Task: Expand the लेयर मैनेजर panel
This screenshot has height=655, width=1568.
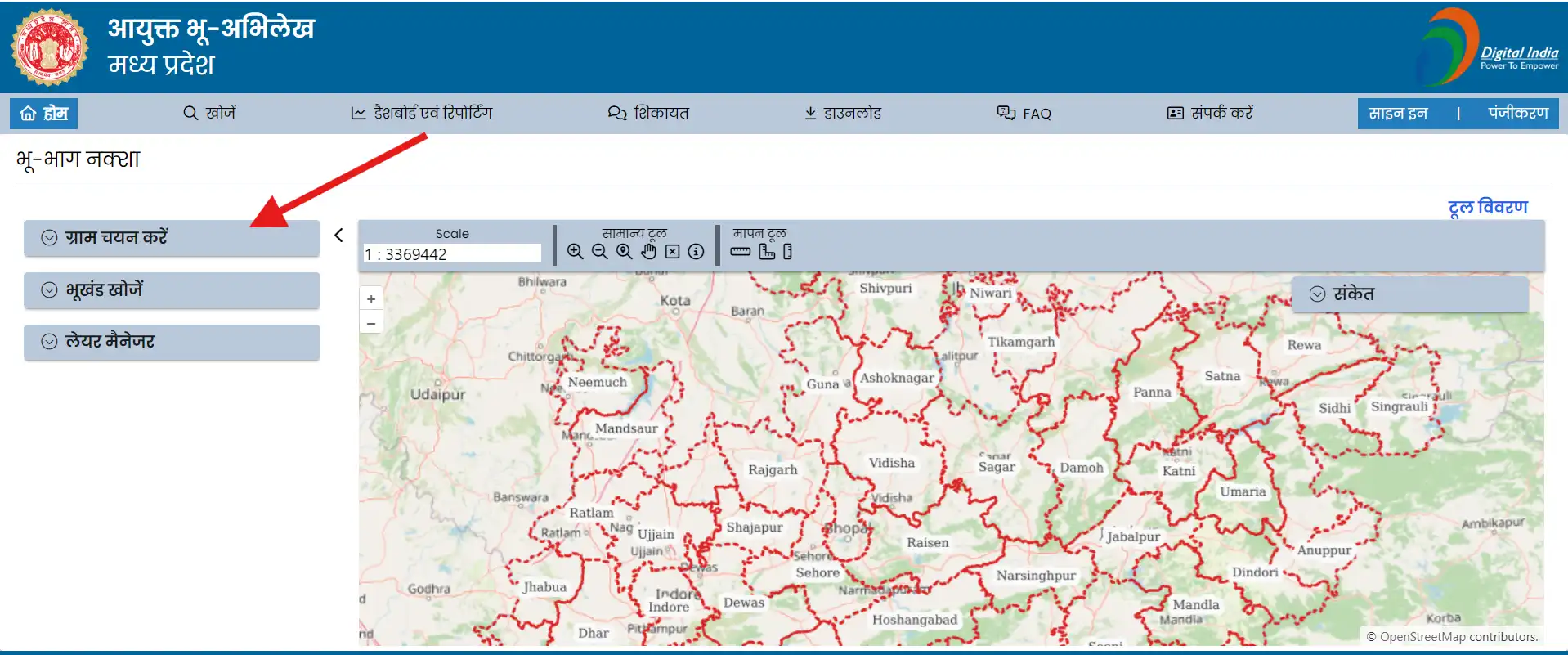Action: click(172, 342)
